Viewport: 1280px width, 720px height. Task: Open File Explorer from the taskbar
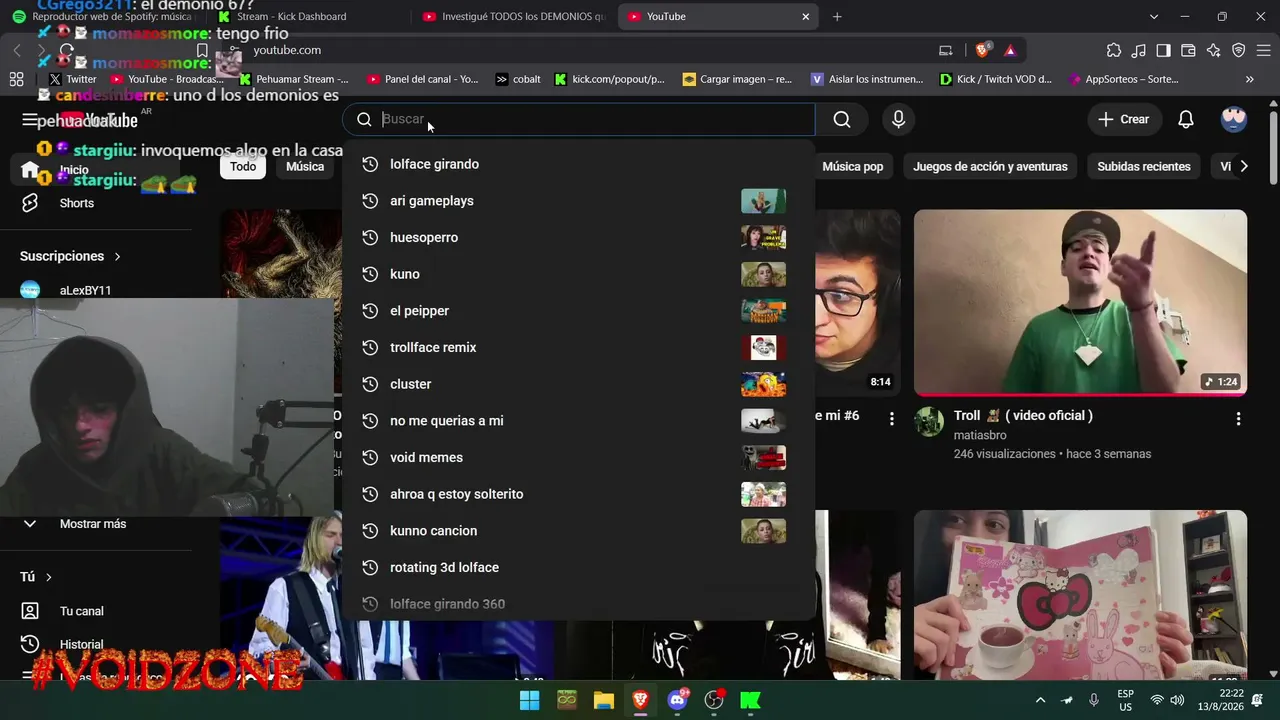click(603, 700)
